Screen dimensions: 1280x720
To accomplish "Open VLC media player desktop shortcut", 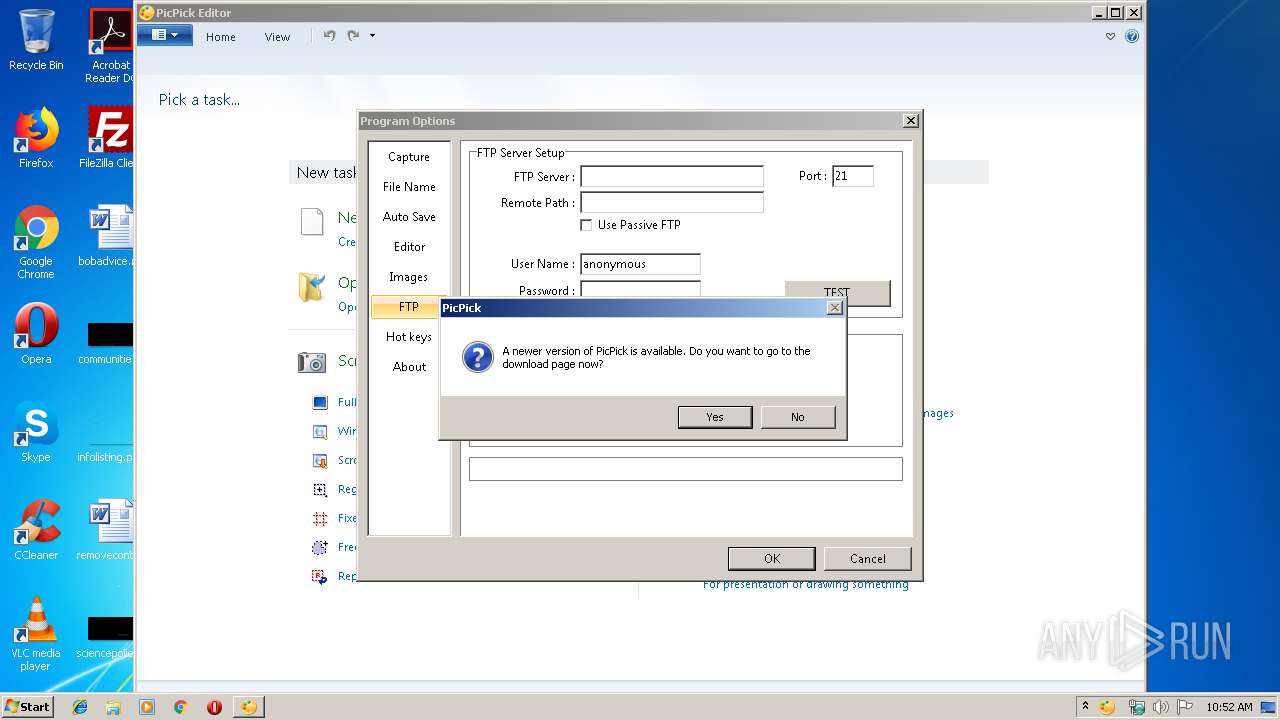I will tap(36, 634).
